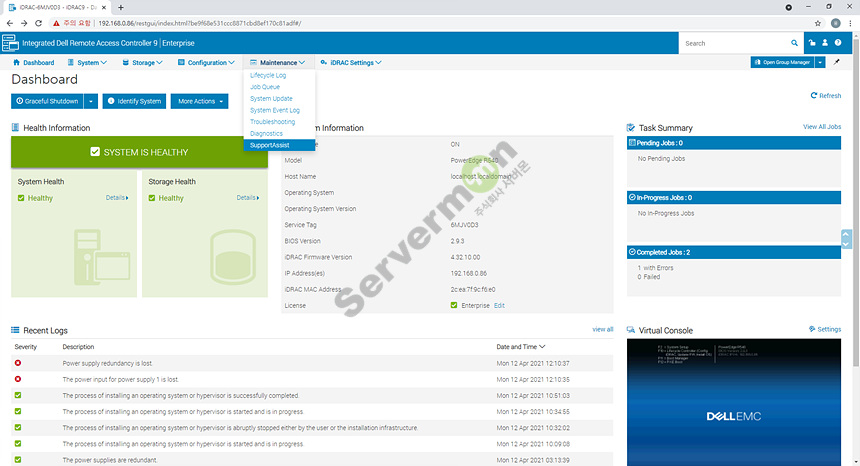This screenshot has height=466, width=860.
Task: Open the Virtual Console preview thumbnail
Action: [734, 402]
